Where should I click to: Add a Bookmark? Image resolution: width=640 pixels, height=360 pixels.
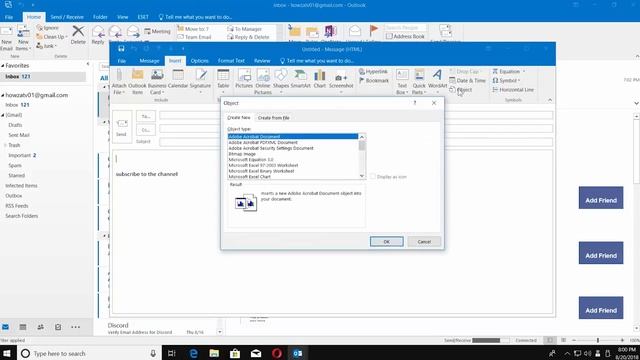click(374, 80)
